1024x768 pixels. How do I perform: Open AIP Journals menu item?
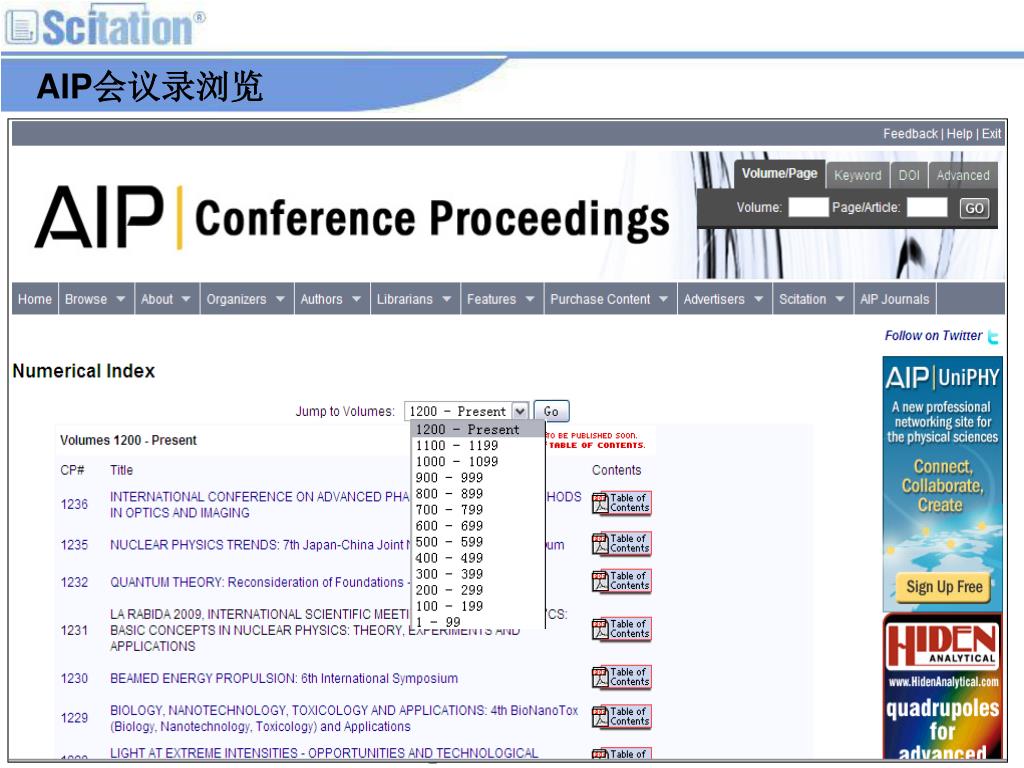[x=895, y=299]
